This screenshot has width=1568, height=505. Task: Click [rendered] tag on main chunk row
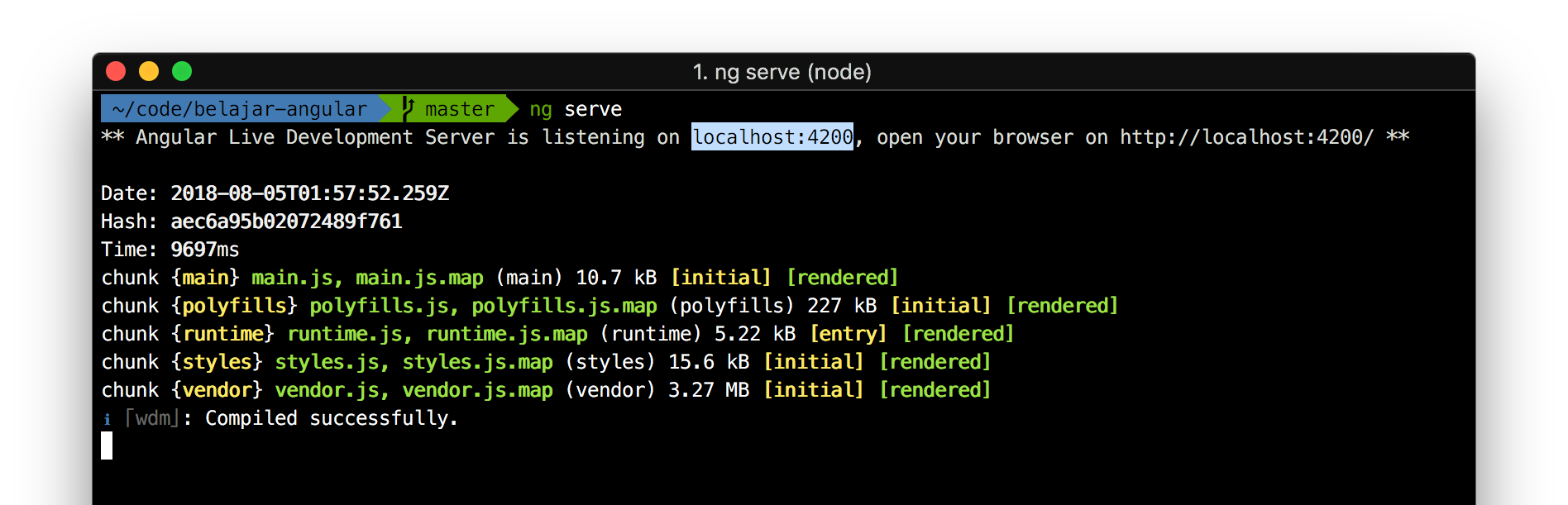[x=842, y=278]
